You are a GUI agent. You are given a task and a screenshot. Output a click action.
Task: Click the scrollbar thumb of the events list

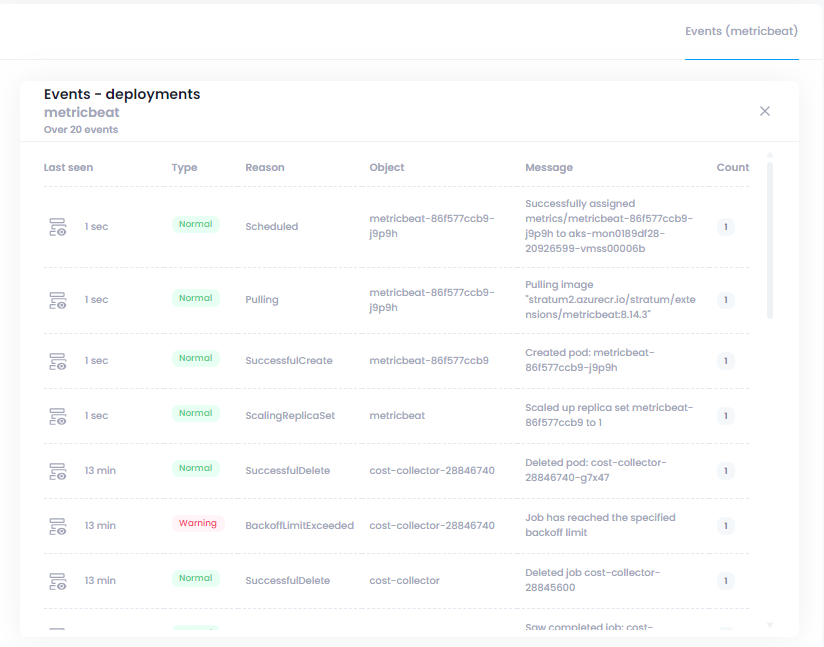(x=769, y=240)
